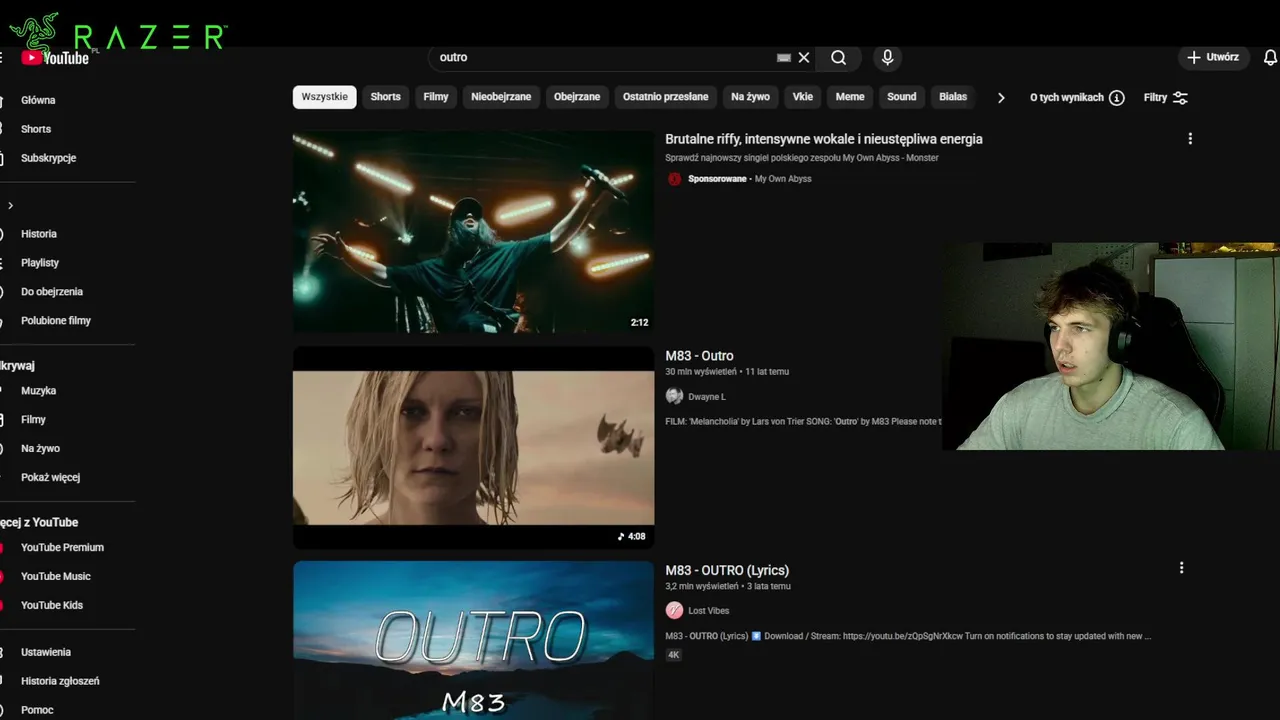The image size is (1280, 720).
Task: Open Historia zgłoszeń in sidebar
Action: click(x=60, y=681)
